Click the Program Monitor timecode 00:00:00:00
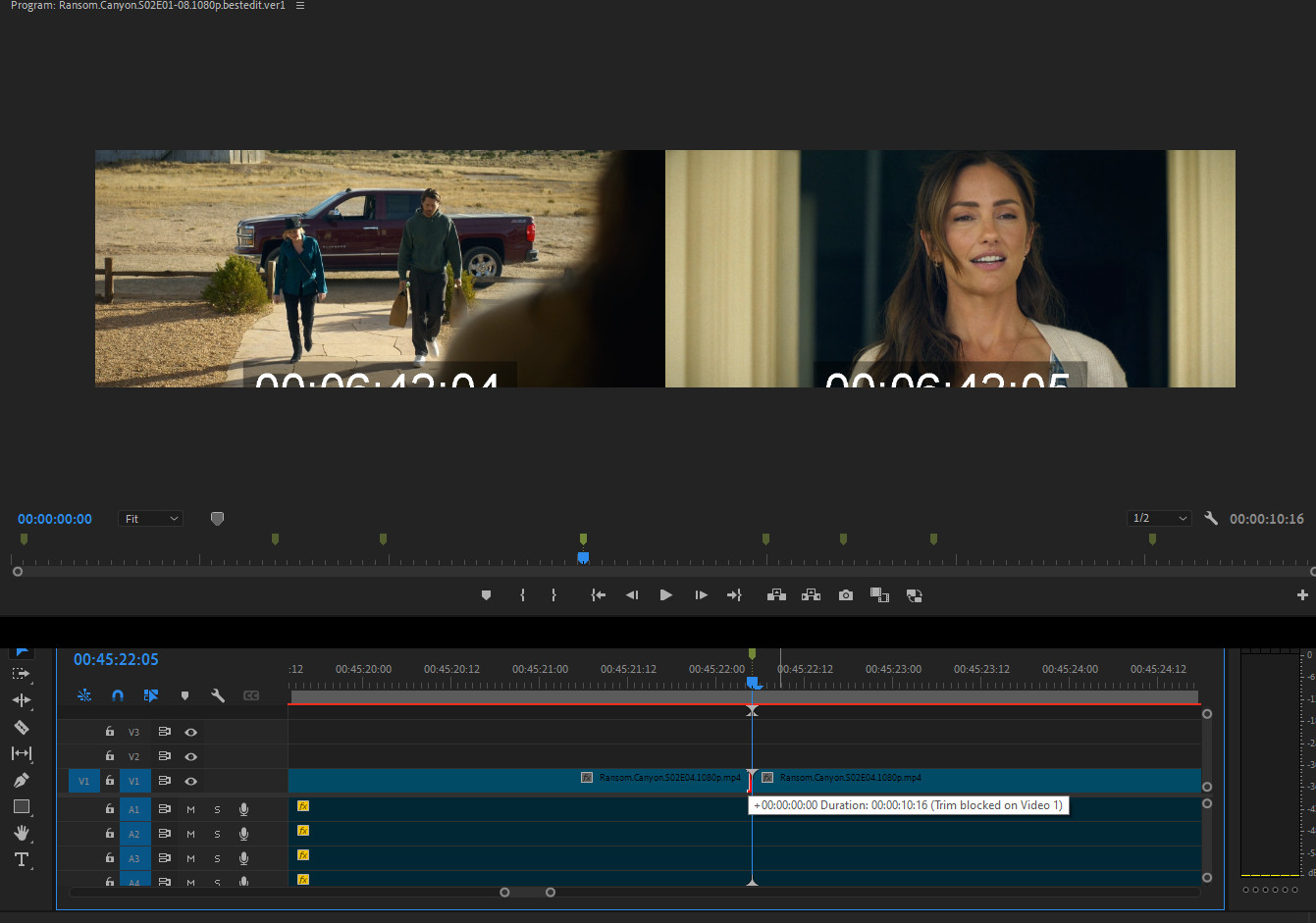 pyautogui.click(x=55, y=519)
